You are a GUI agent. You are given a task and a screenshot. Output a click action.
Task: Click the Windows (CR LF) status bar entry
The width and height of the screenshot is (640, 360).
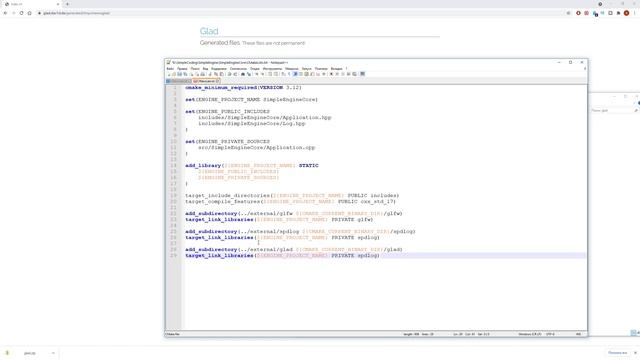[530, 334]
